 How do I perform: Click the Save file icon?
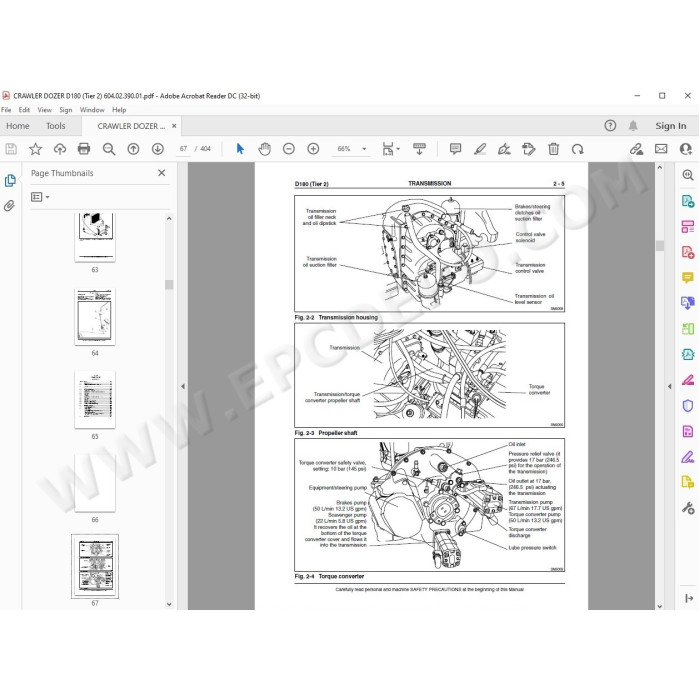point(11,149)
